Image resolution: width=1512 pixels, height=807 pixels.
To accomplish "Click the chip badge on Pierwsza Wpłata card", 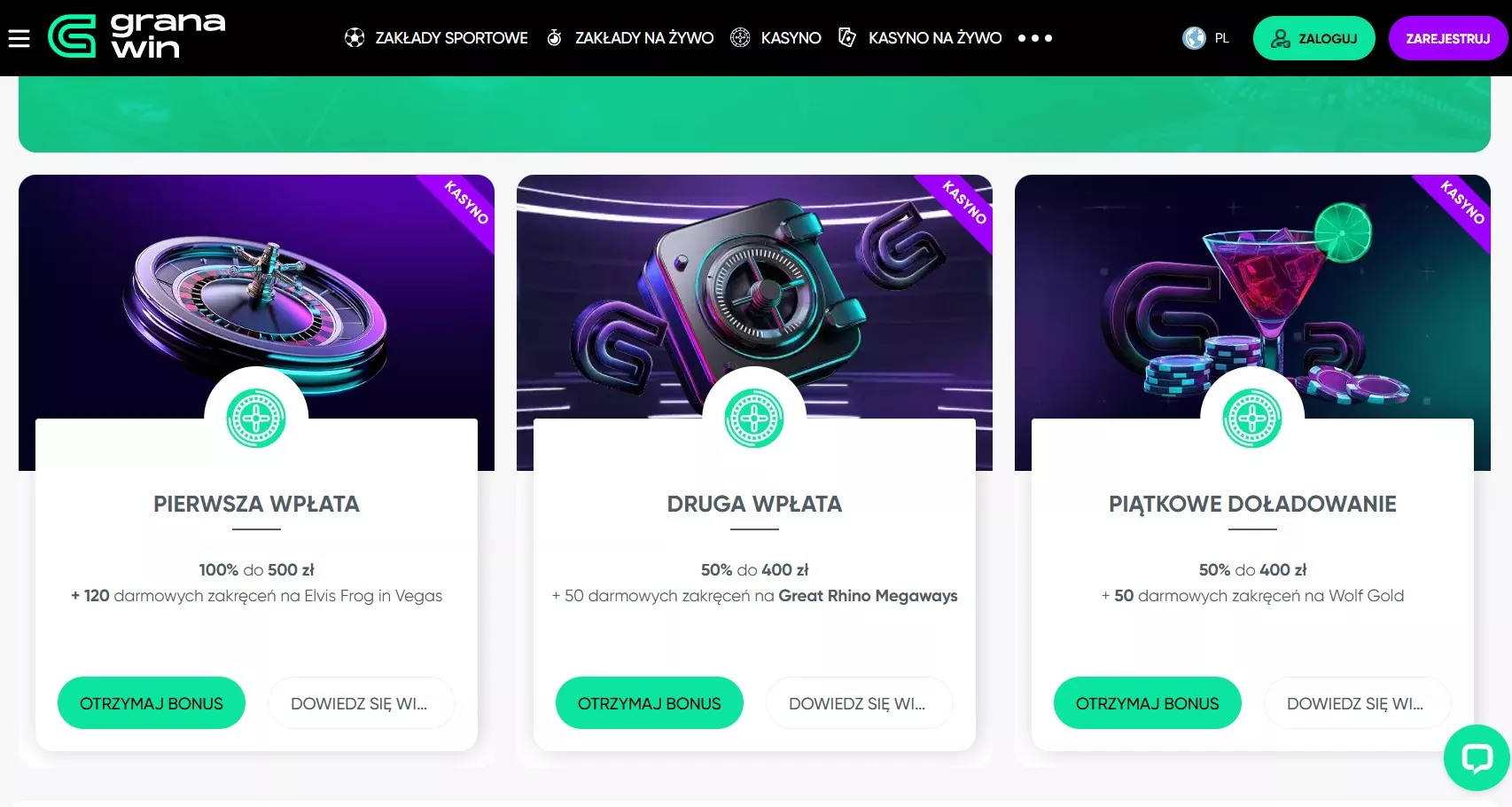I will point(256,418).
